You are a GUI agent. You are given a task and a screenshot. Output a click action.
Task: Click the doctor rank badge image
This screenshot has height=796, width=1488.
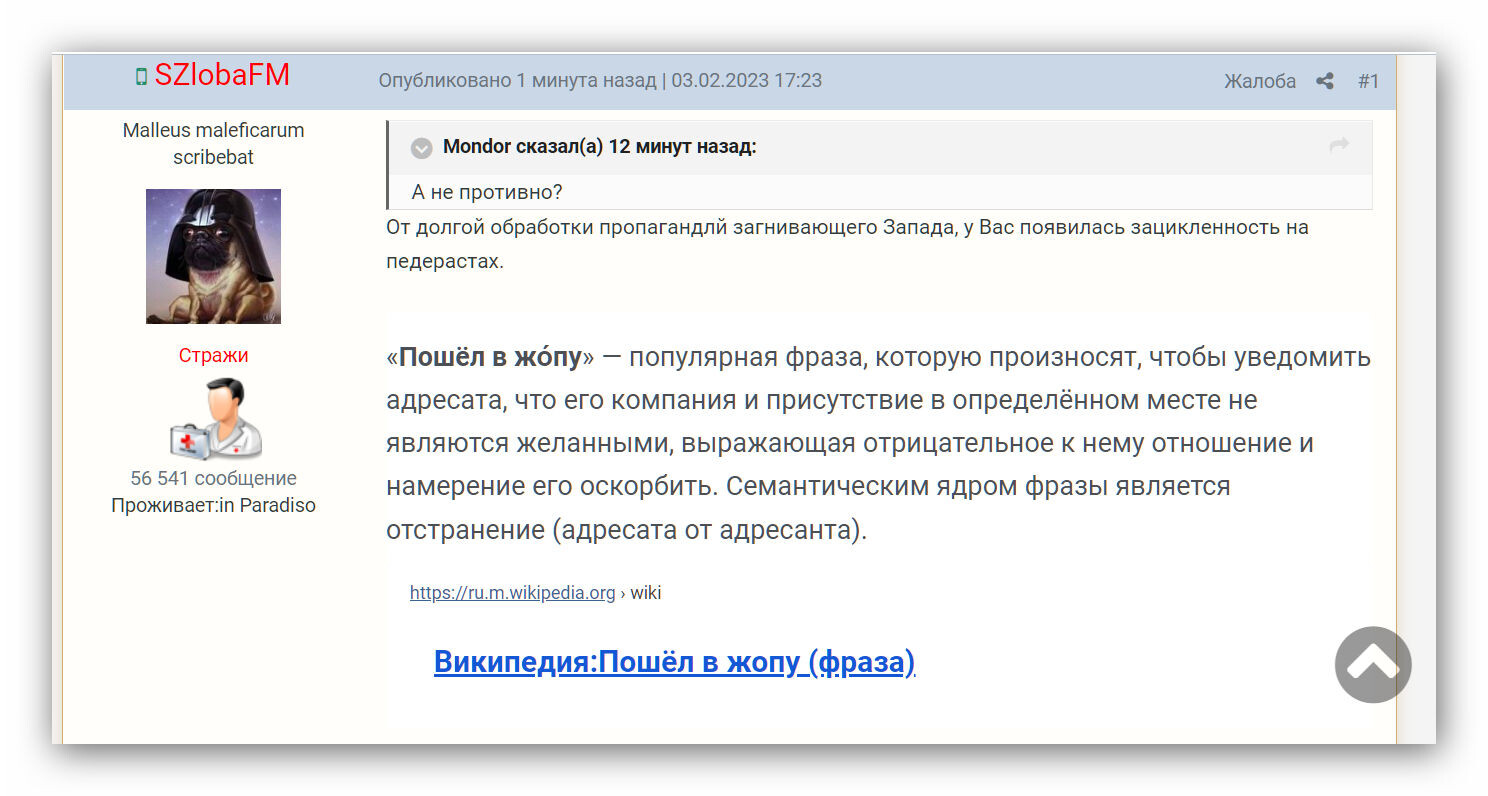point(214,420)
